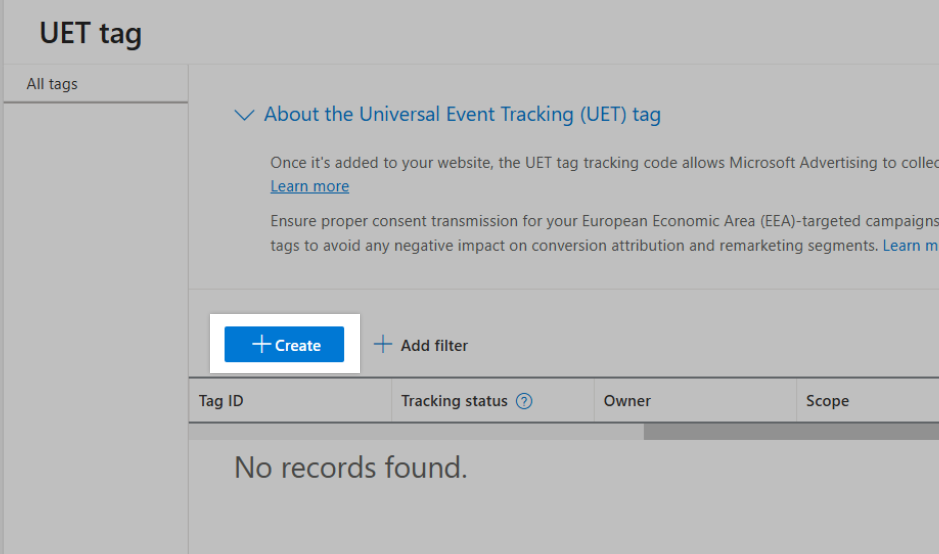939x554 pixels.
Task: Click the No records found message
Action: pos(350,467)
